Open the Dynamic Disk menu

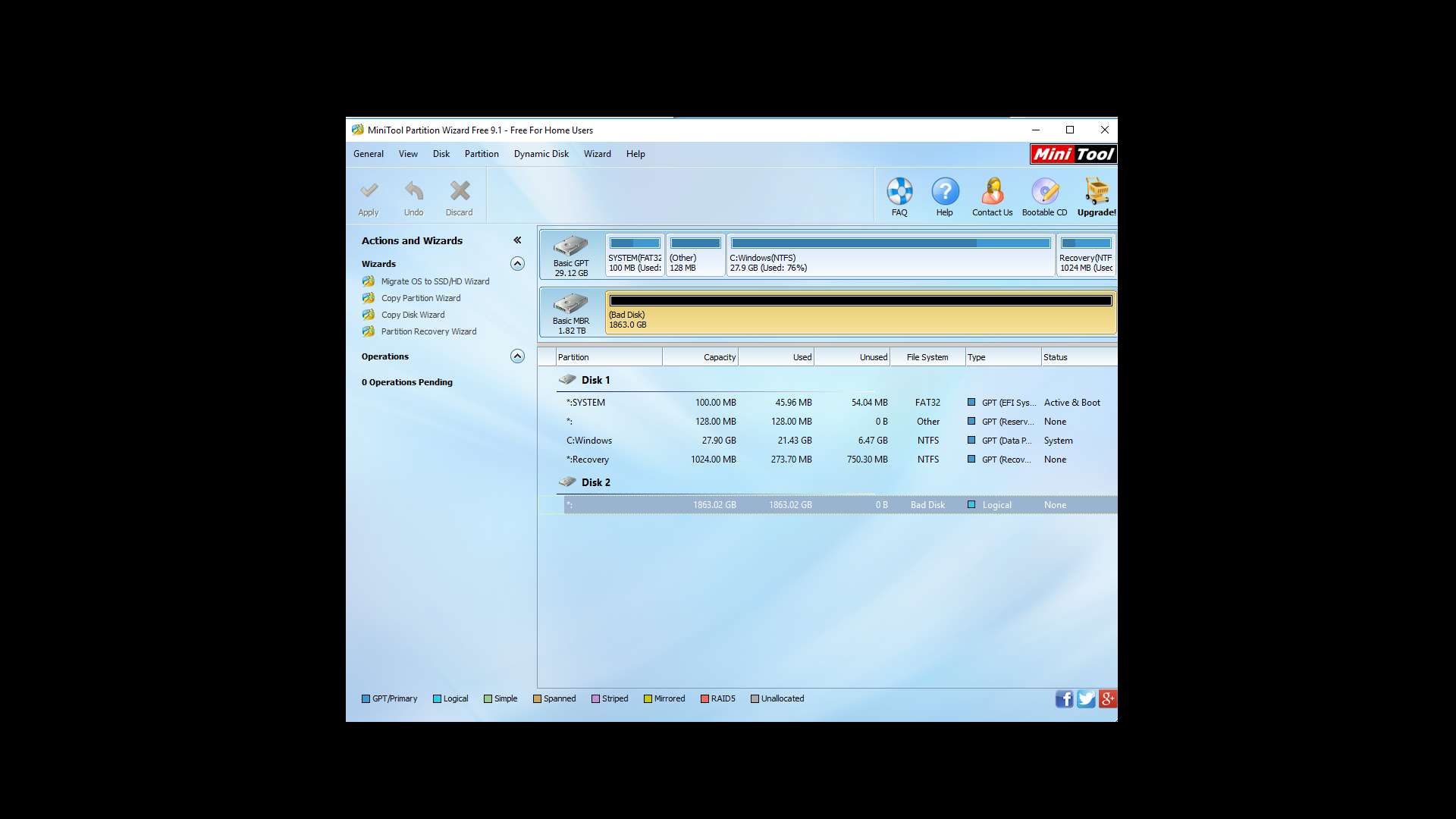coord(541,154)
